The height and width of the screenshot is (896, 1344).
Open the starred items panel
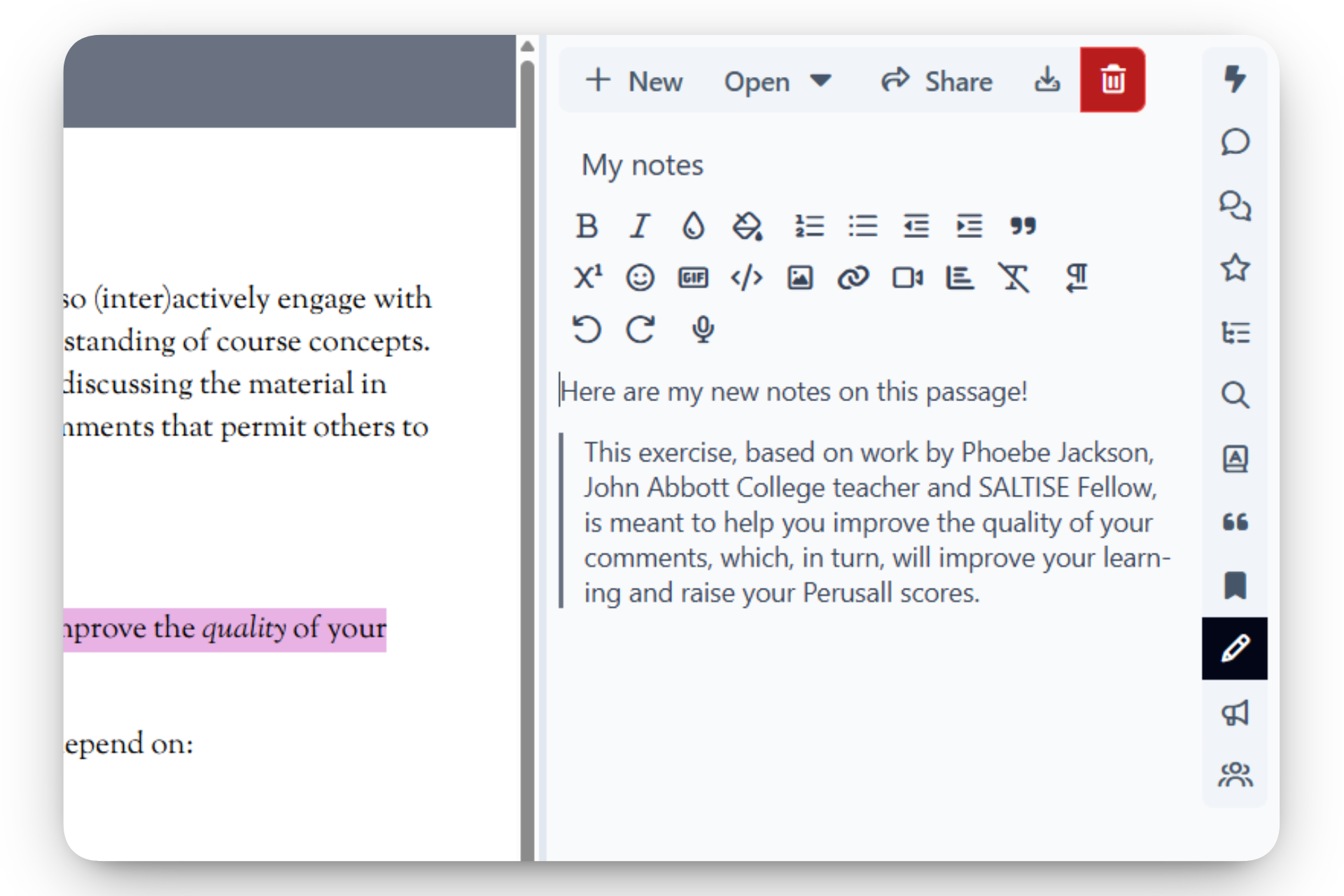(x=1235, y=268)
